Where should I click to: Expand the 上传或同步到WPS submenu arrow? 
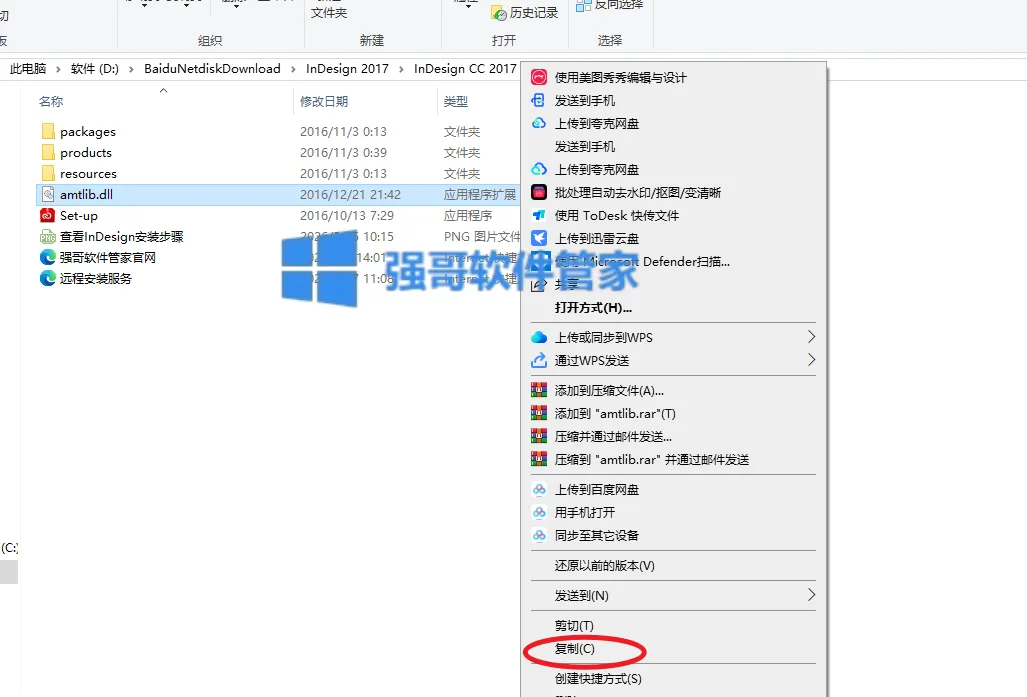point(811,337)
